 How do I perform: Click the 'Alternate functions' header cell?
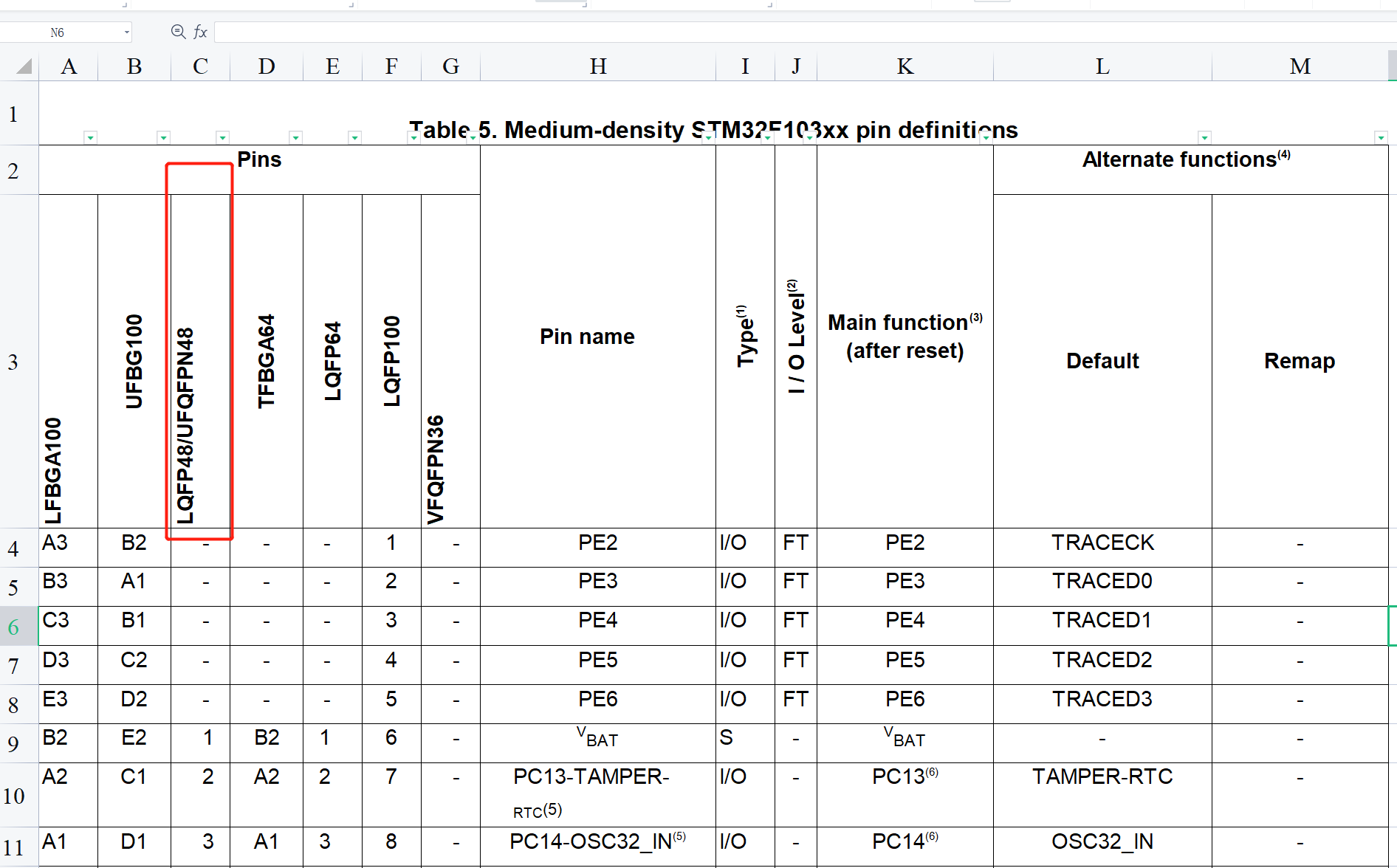(x=1190, y=170)
